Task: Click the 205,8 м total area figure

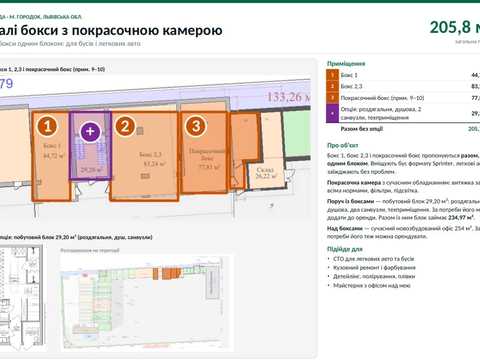Action: coord(455,27)
